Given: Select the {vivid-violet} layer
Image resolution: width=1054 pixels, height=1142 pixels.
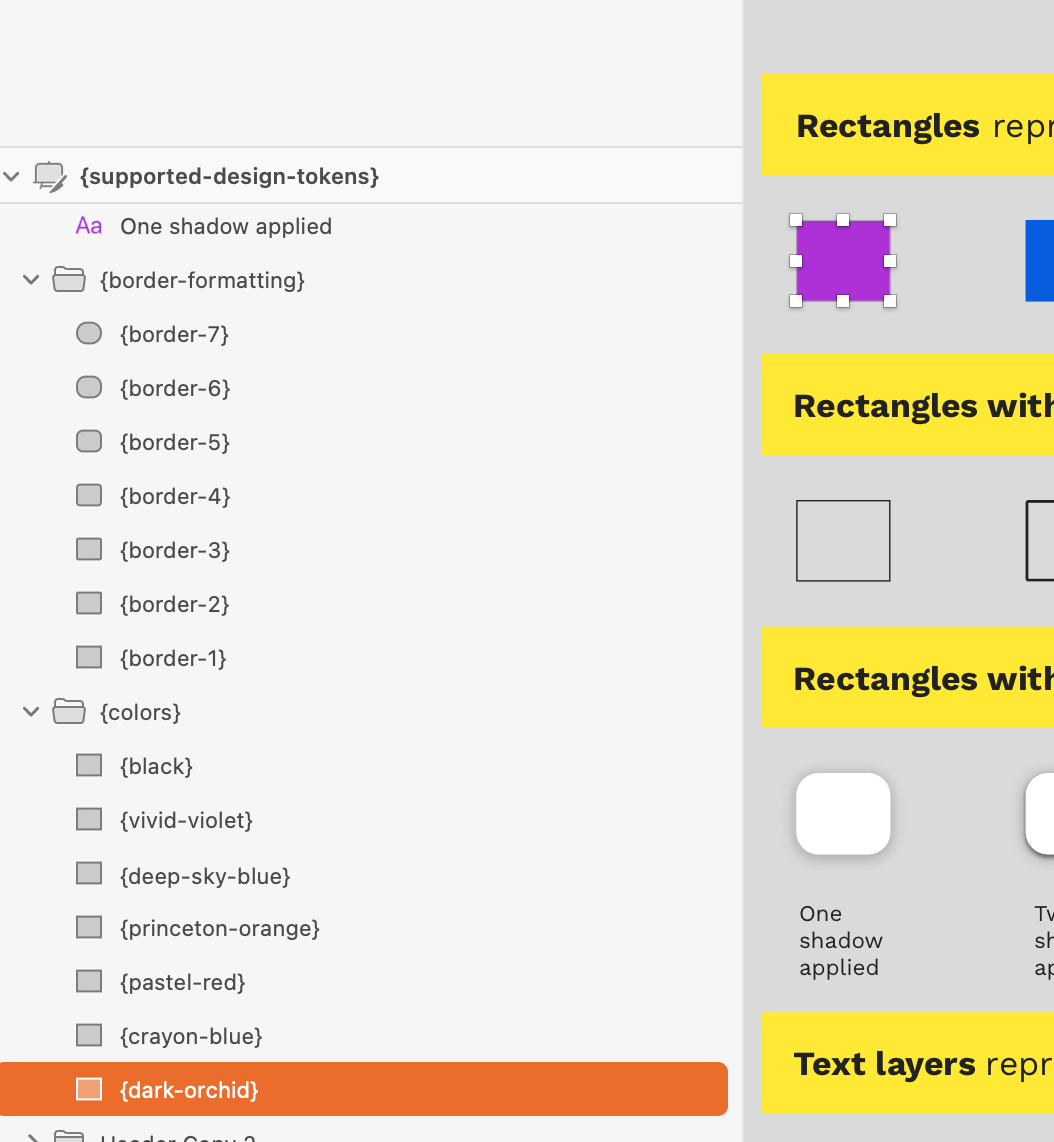Looking at the screenshot, I should pyautogui.click(x=186, y=820).
